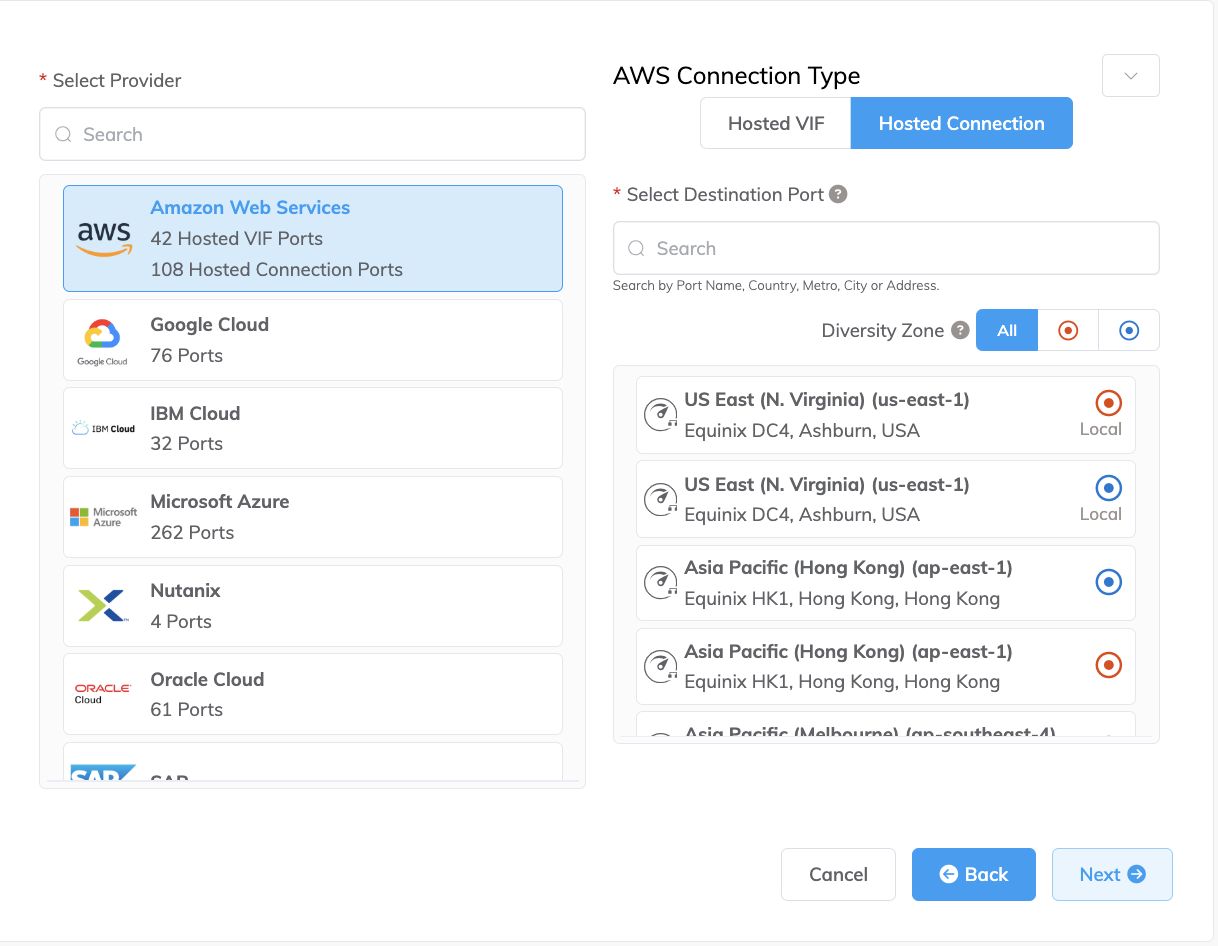Select the IBM Cloud logo
1218x946 pixels.
click(x=102, y=427)
